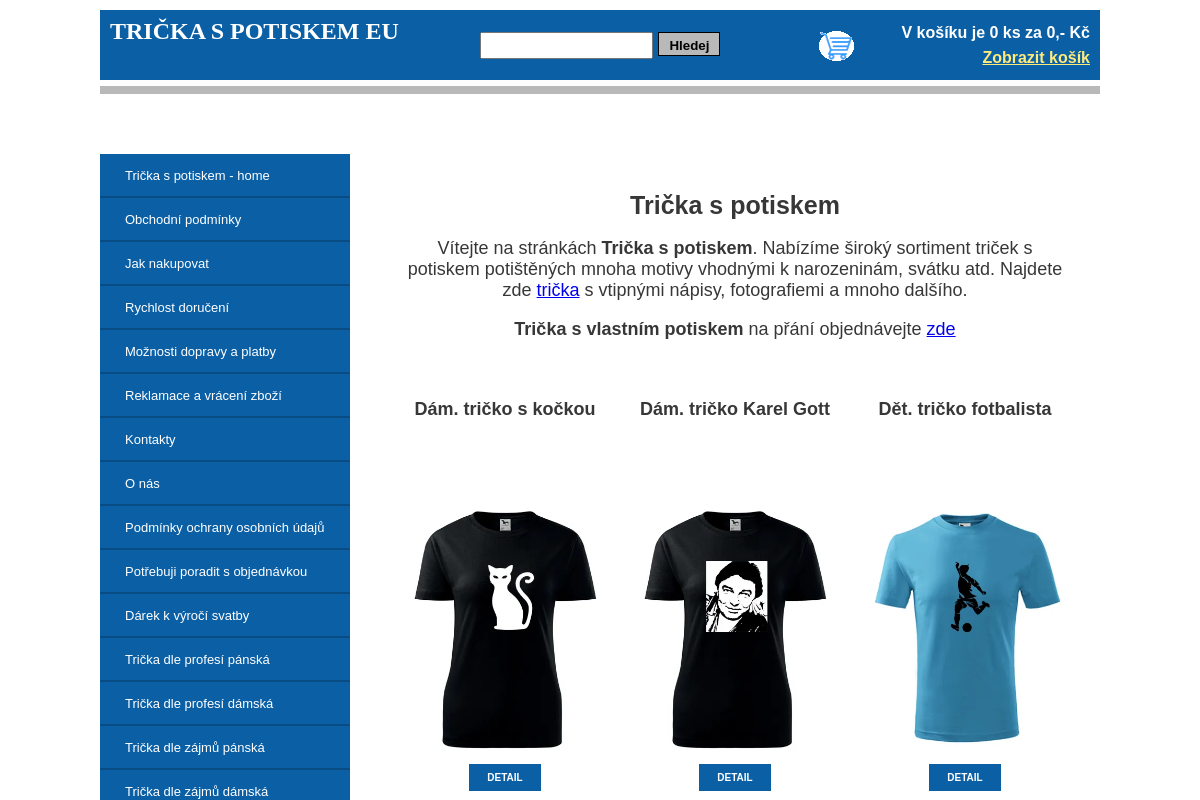Viewport: 1200px width, 800px height.
Task: Follow the trička link in welcome text
Action: (x=558, y=290)
